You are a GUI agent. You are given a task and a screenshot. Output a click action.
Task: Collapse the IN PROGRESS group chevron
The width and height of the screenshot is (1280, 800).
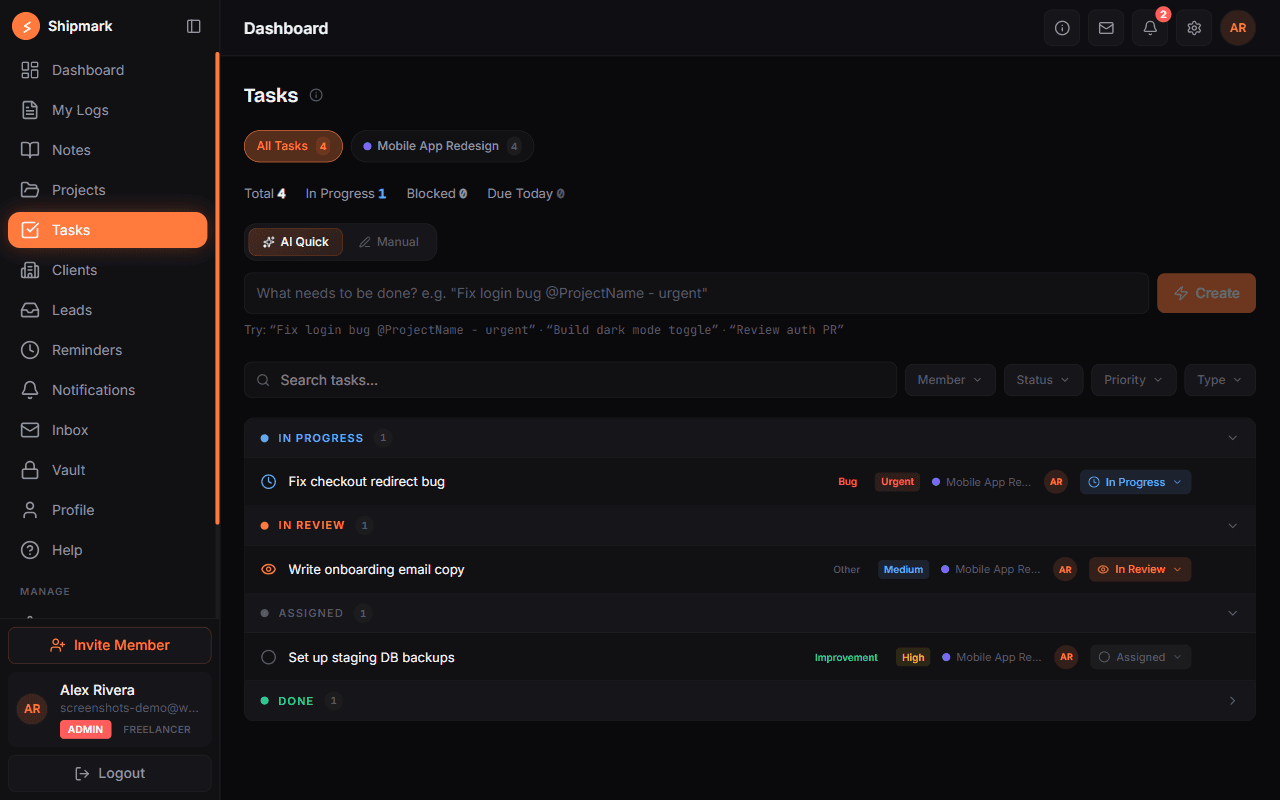pos(1232,438)
